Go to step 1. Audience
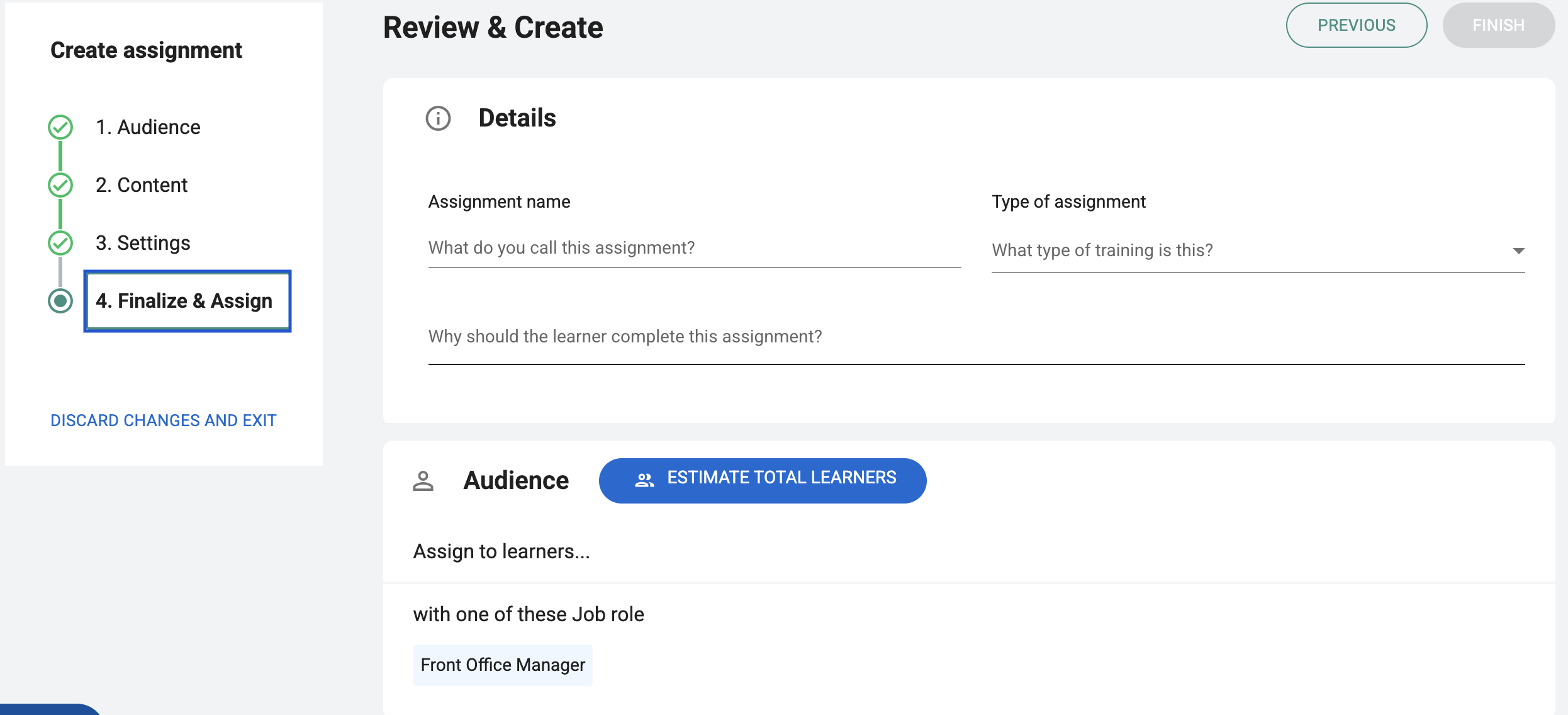Screen dimensions: 1568x715 [148, 127]
